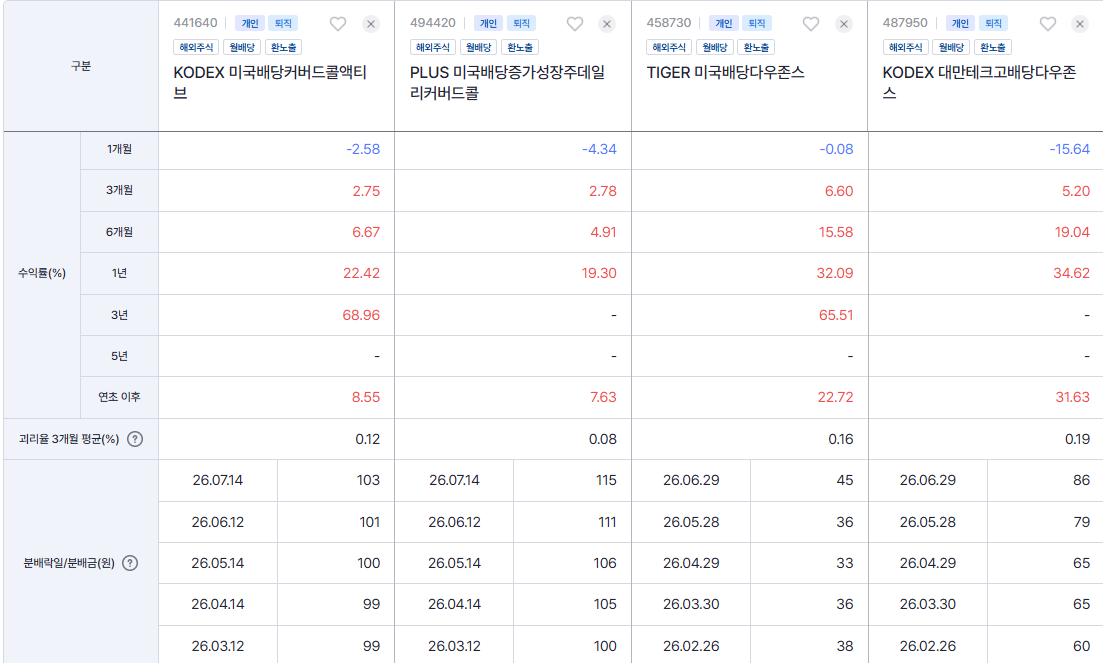Favorite the TIGER 미국배당다우존스 ETF heart
The width and height of the screenshot is (1103, 663).
point(811,24)
